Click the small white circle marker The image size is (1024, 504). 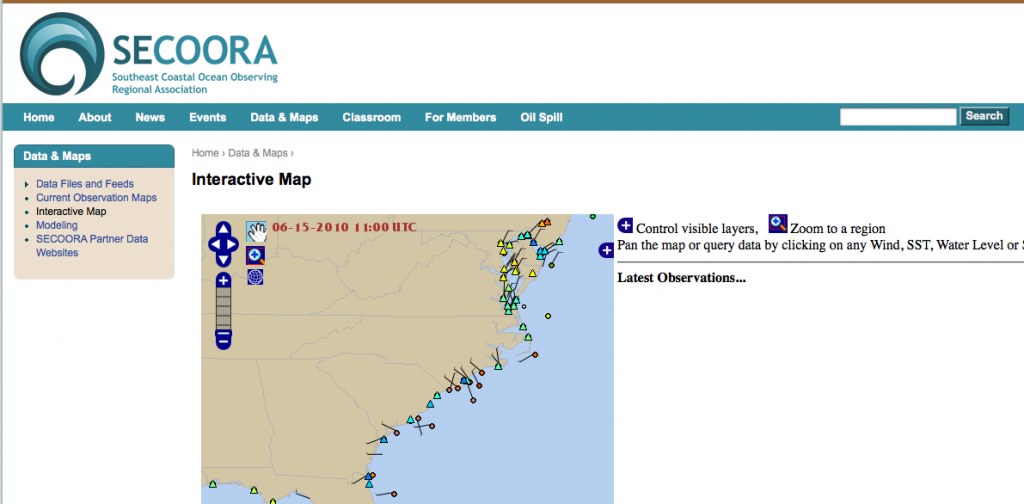coord(524,306)
